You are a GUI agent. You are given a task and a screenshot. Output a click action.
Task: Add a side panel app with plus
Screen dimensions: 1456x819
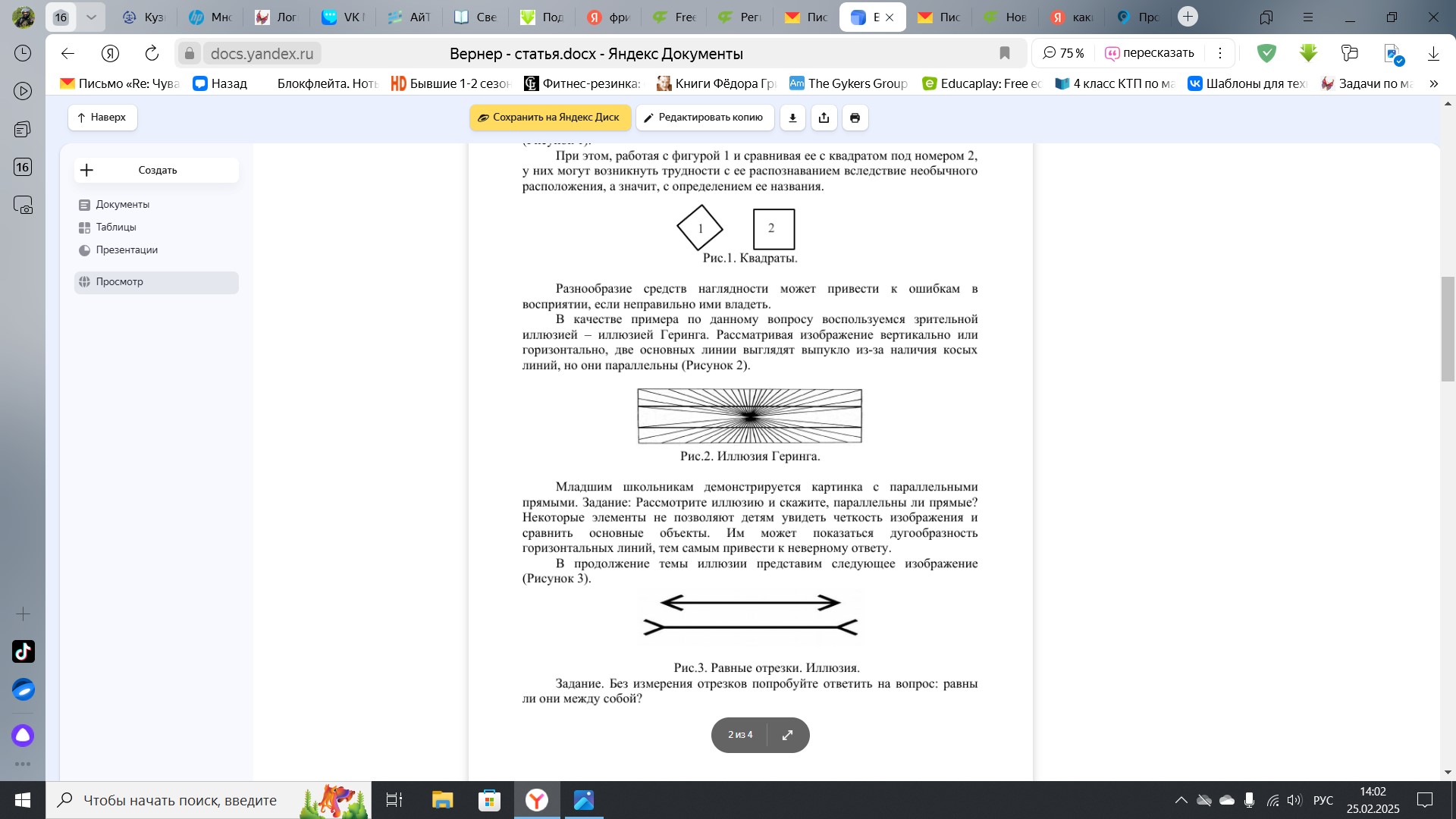(x=23, y=613)
